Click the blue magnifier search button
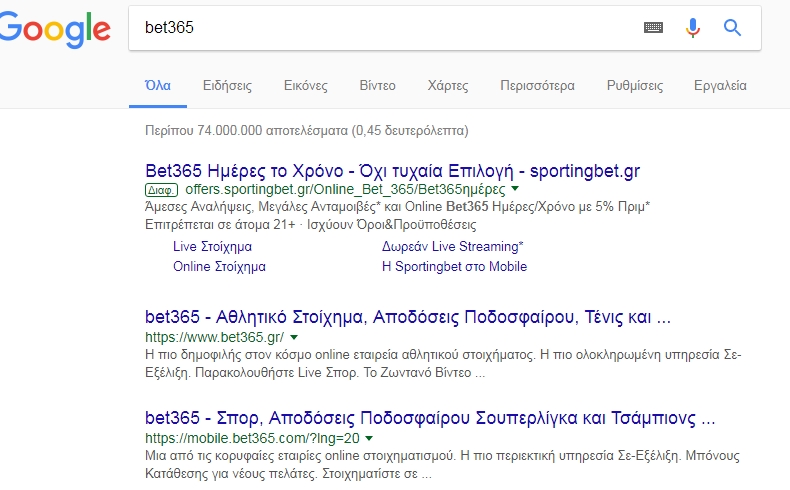Image resolution: width=790 pixels, height=490 pixels. [x=732, y=28]
